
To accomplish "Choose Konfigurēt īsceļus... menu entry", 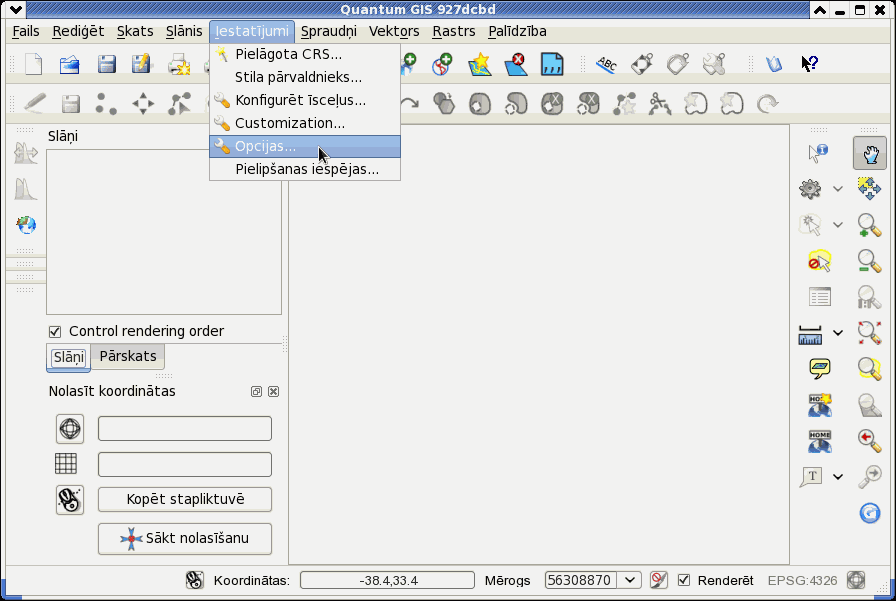I will (x=305, y=100).
